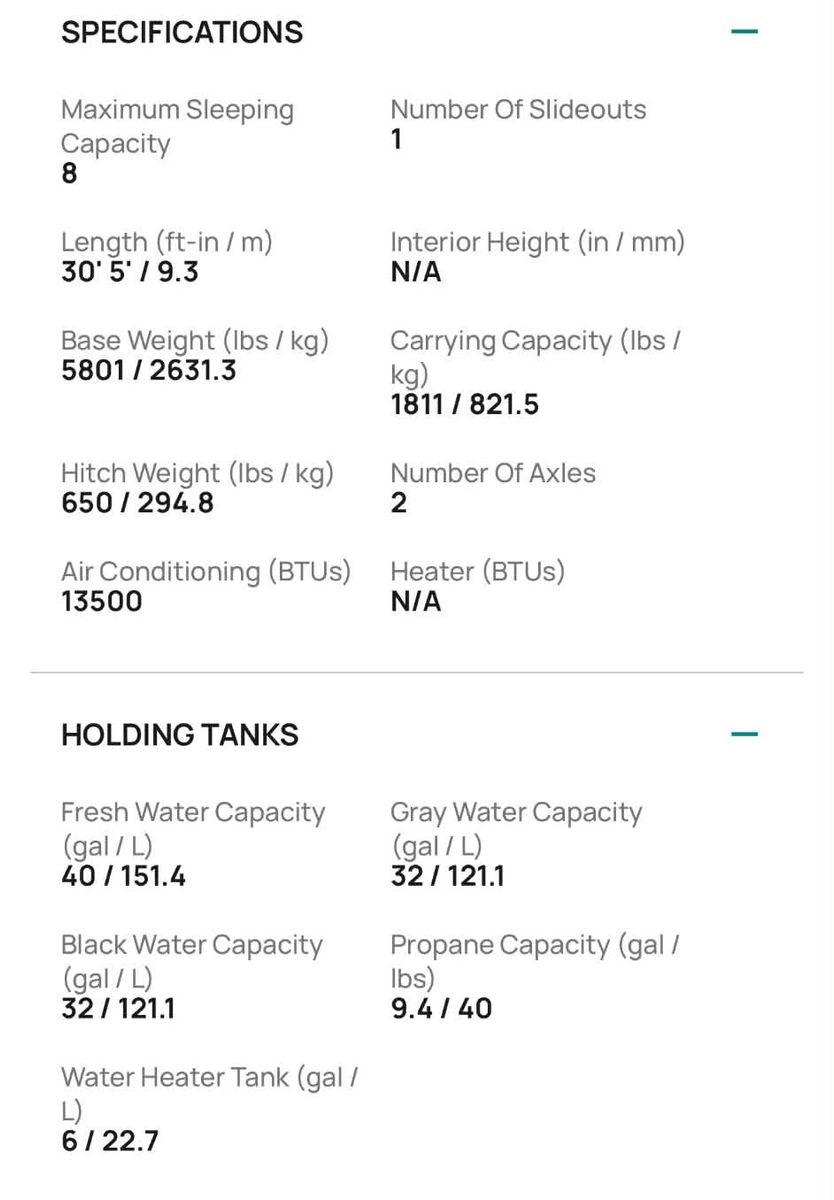Click Propane Capacity value 9.4 / 40
834x1200 pixels.
(441, 1008)
